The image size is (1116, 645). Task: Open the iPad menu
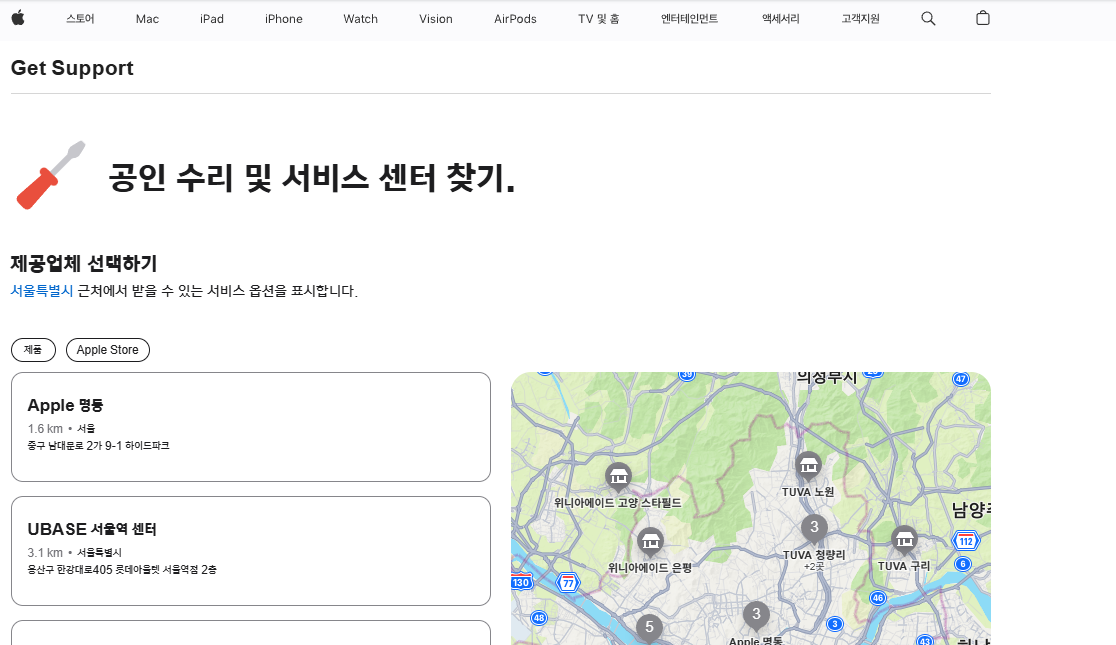[x=212, y=19]
